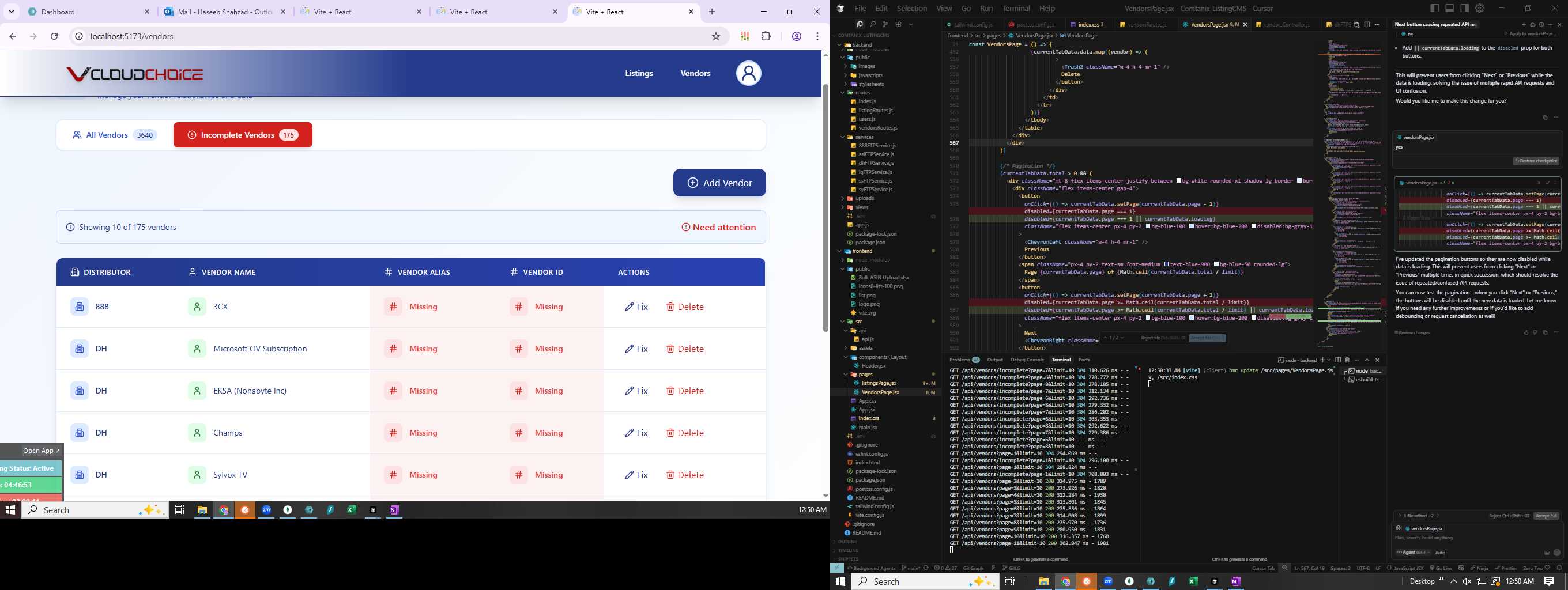Image resolution: width=1568 pixels, height=590 pixels.
Task: Open Agent mode dropdown in chat input
Action: tap(1413, 553)
